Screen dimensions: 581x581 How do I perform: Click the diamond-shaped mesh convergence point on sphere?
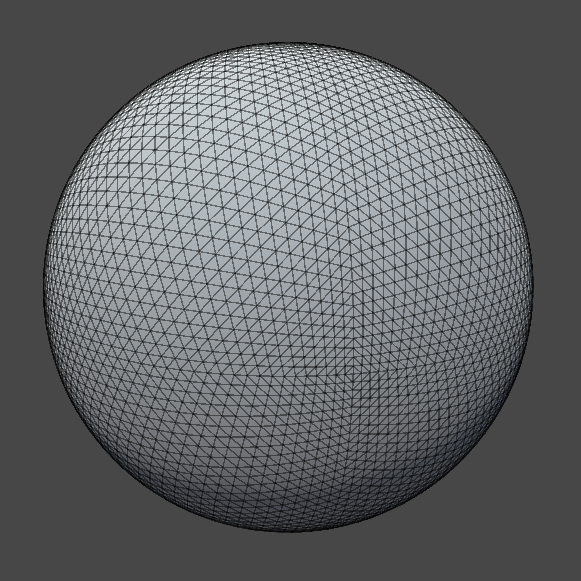coord(352,376)
